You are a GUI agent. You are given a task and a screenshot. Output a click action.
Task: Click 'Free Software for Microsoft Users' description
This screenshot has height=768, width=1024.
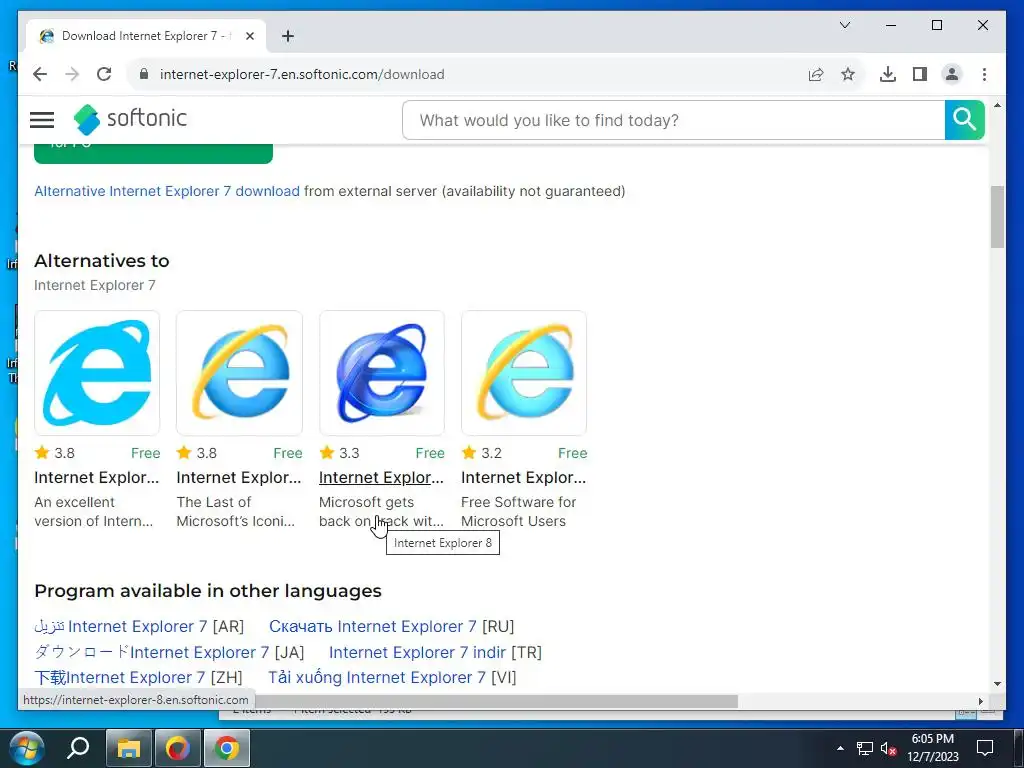coord(519,512)
